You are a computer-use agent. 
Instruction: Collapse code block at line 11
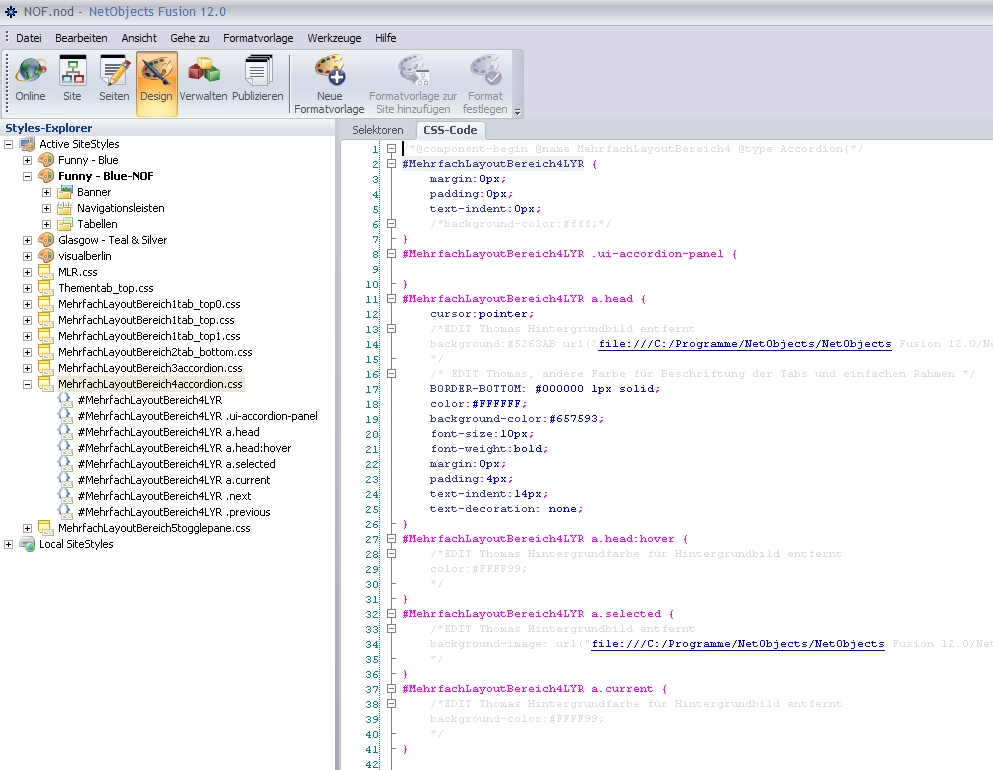point(392,299)
